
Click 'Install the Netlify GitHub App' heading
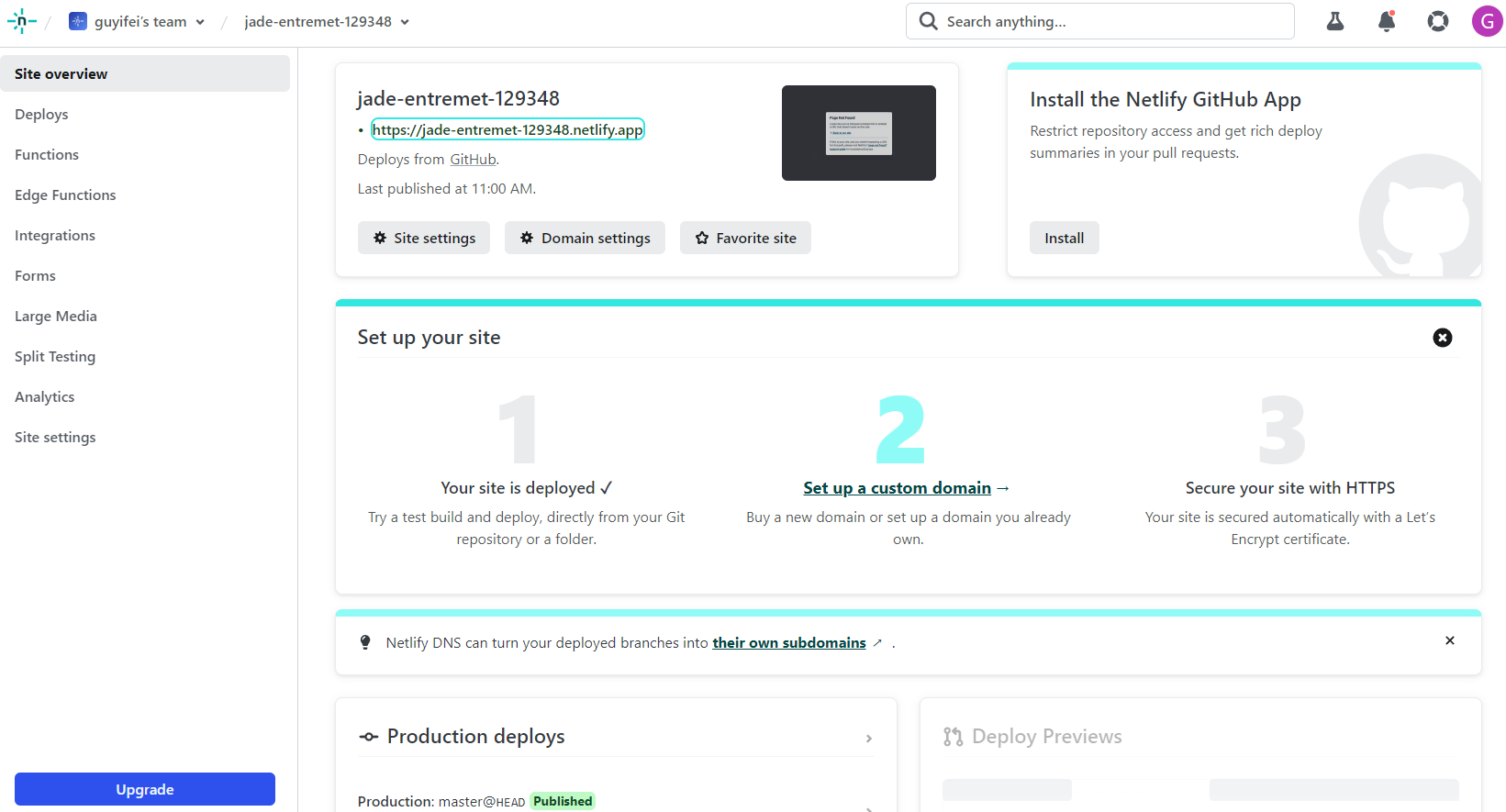click(x=1166, y=99)
